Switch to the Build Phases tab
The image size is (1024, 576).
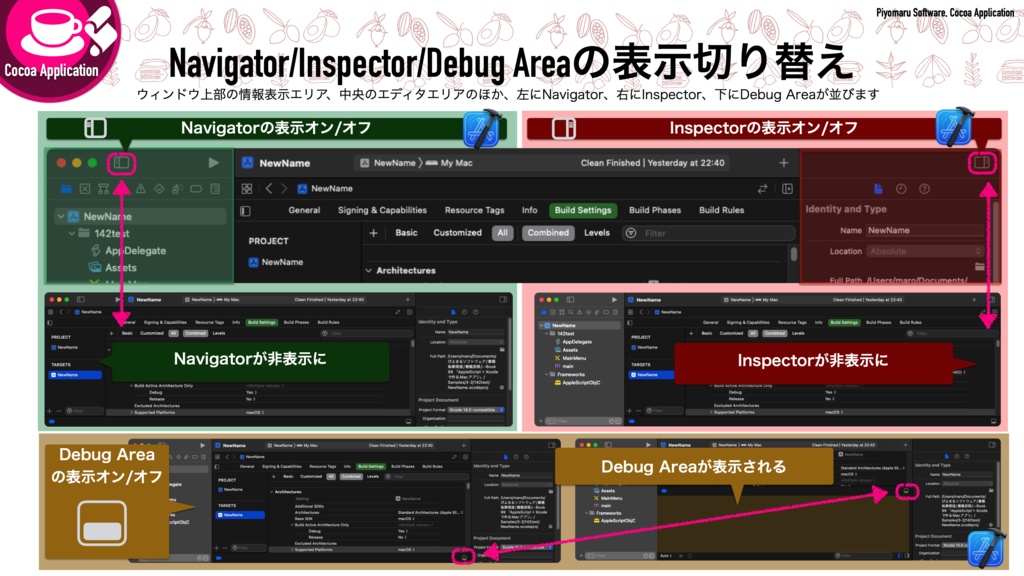[x=654, y=210]
